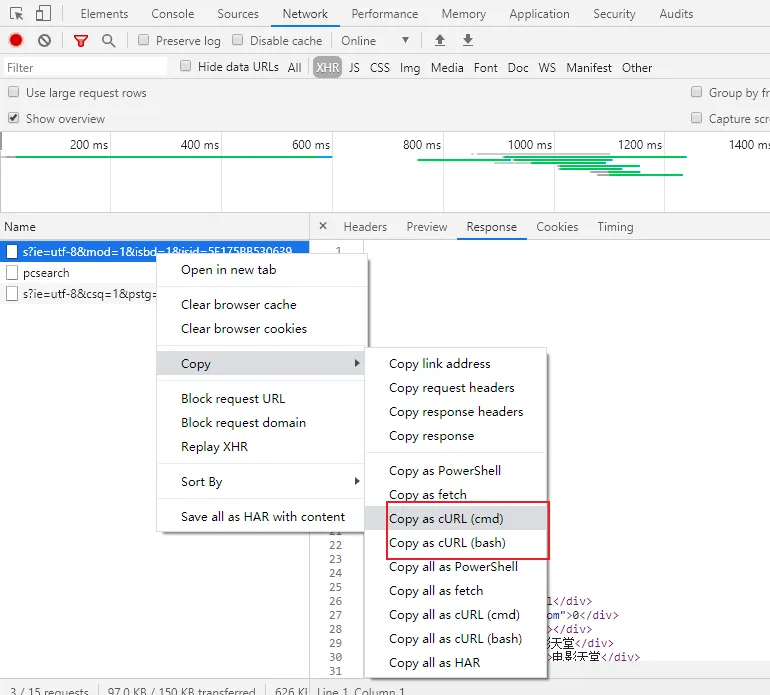Show the Preview tab of the request
770x695 pixels.
click(x=427, y=227)
